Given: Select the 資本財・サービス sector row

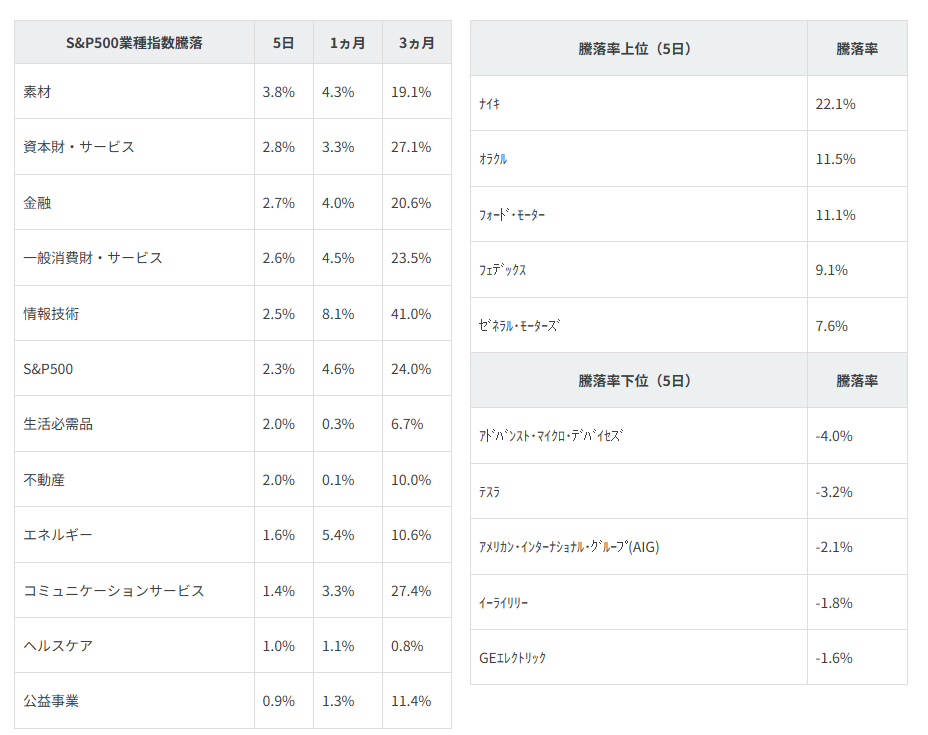Looking at the screenshot, I should click(78, 147).
